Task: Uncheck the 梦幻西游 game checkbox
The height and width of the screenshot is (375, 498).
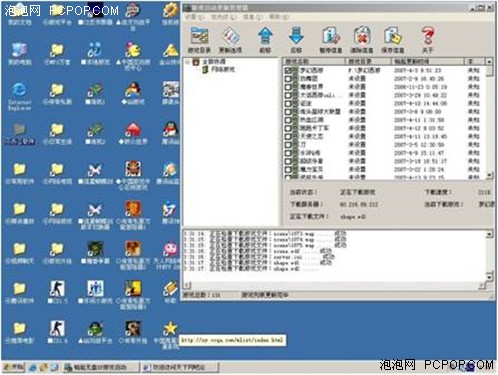Action: click(x=288, y=70)
